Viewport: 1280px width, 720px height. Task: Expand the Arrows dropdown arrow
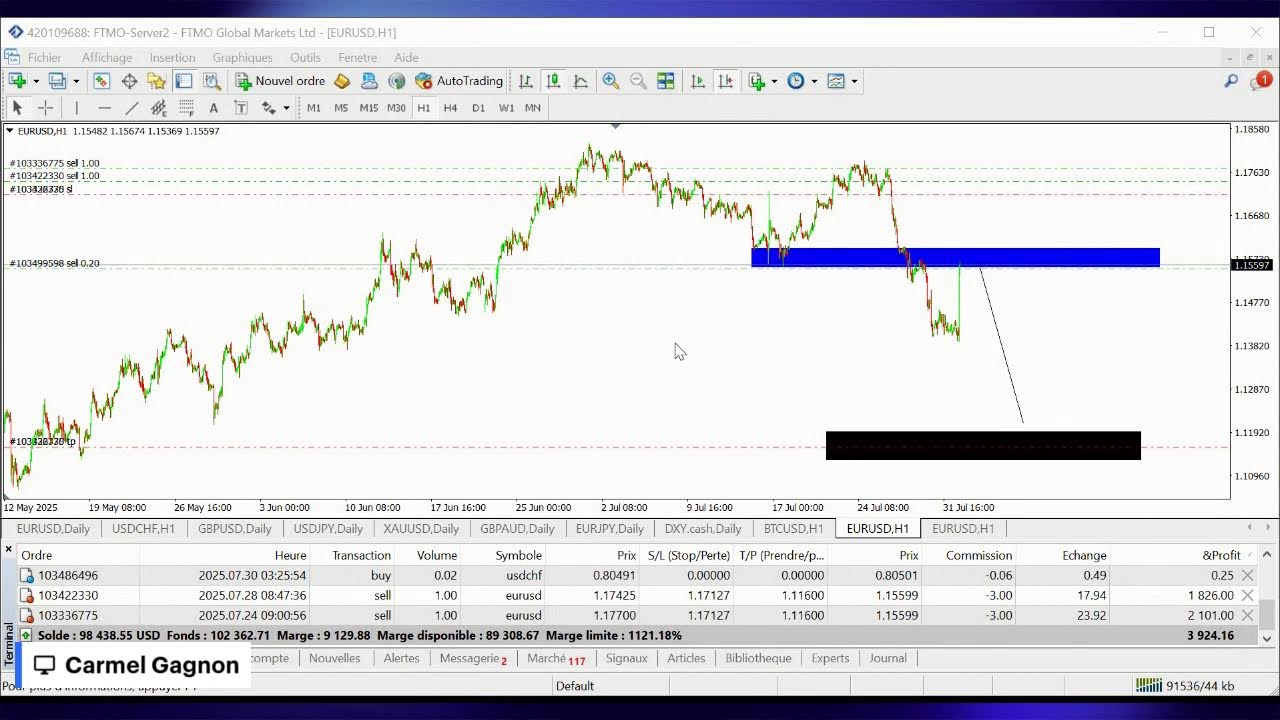click(x=286, y=108)
